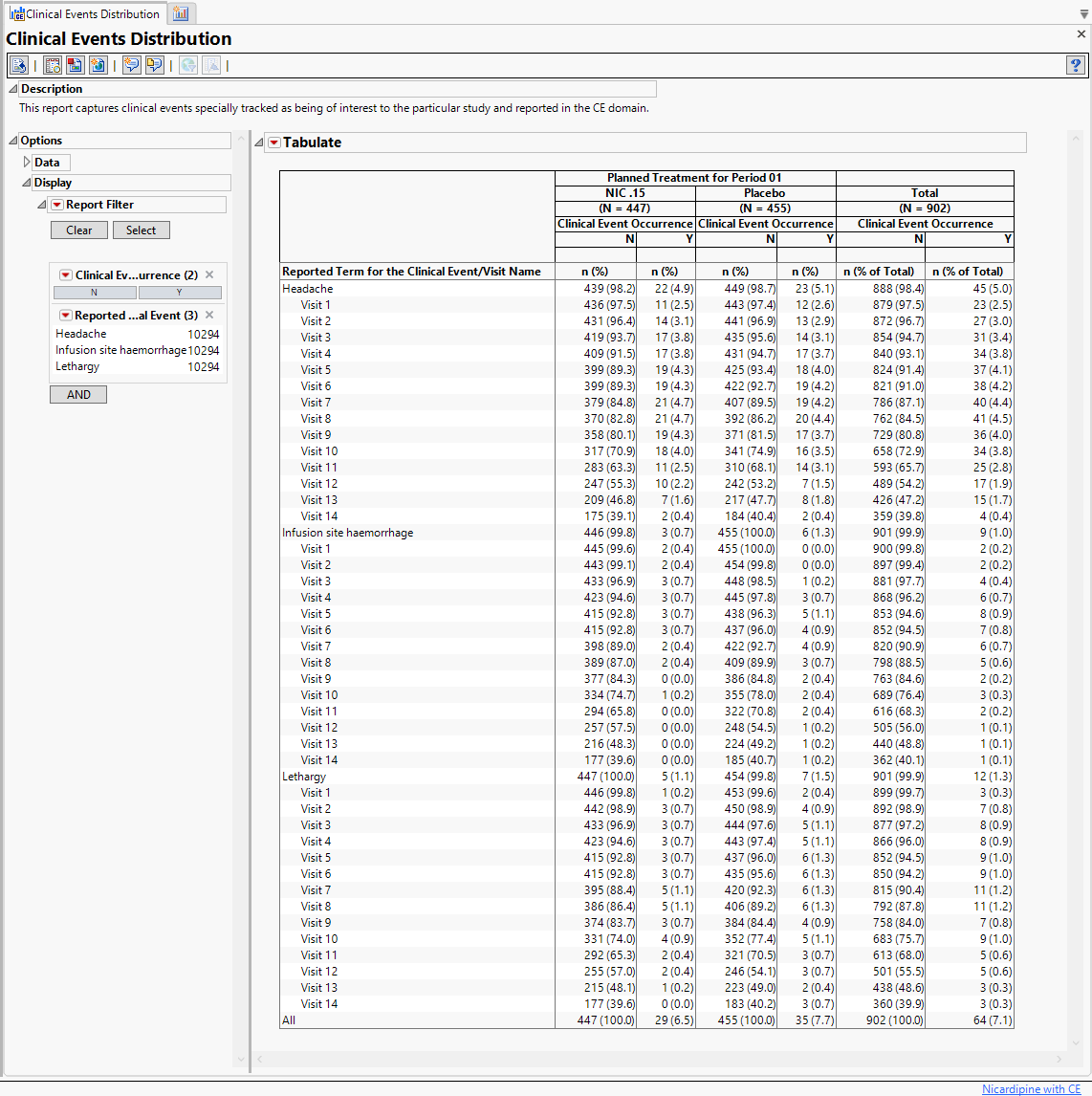Remove the Clinical Event Occurrence filter
This screenshot has height=1096, width=1092.
click(x=209, y=274)
